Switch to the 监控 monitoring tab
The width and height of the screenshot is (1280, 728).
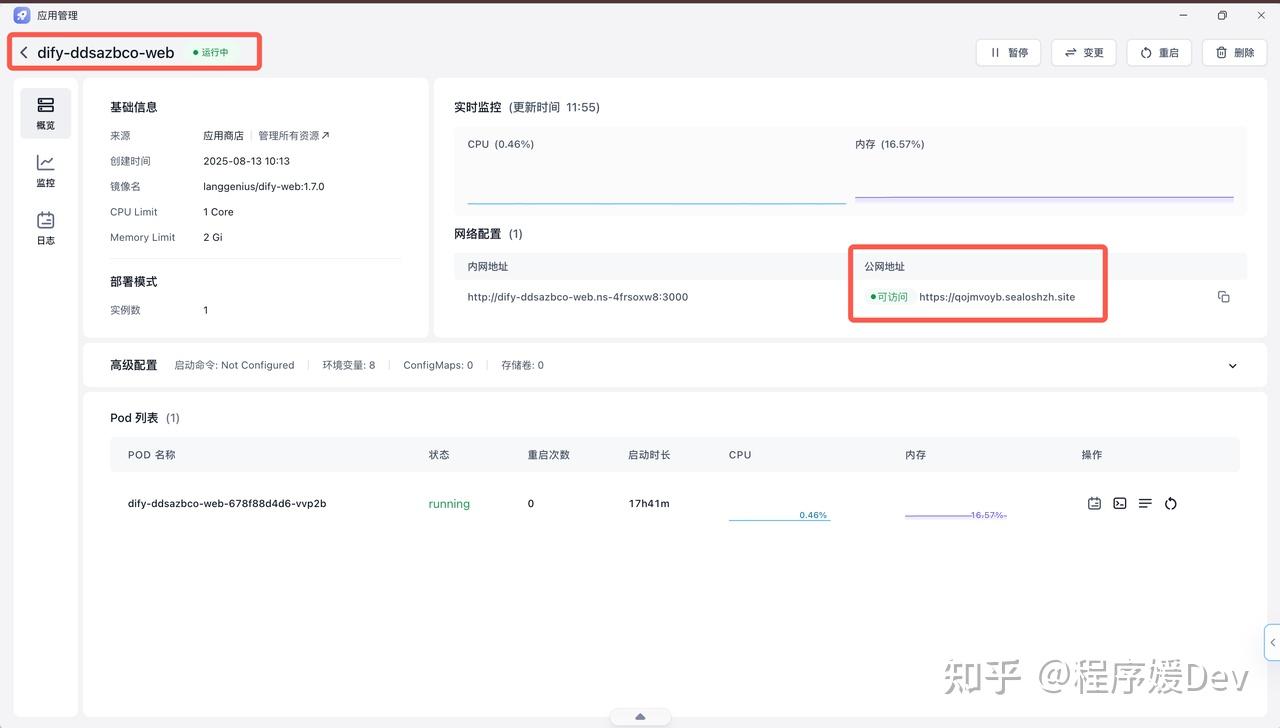coord(45,171)
